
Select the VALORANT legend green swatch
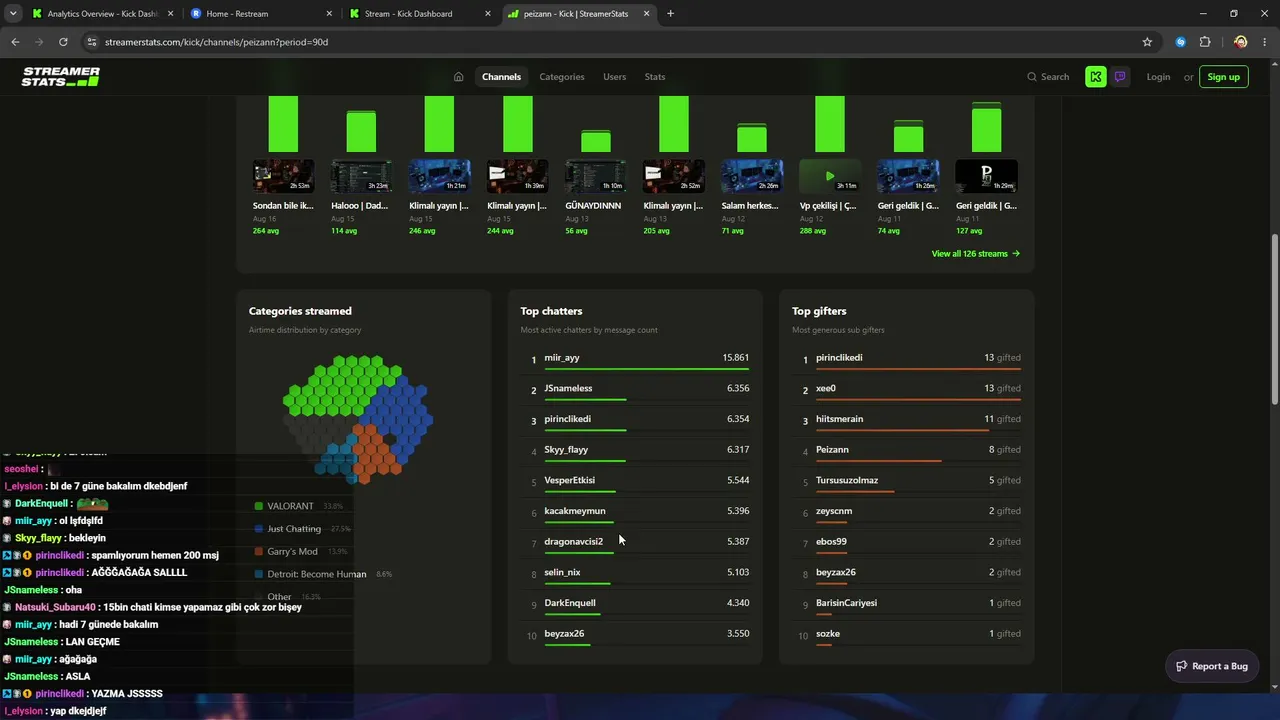(x=259, y=506)
